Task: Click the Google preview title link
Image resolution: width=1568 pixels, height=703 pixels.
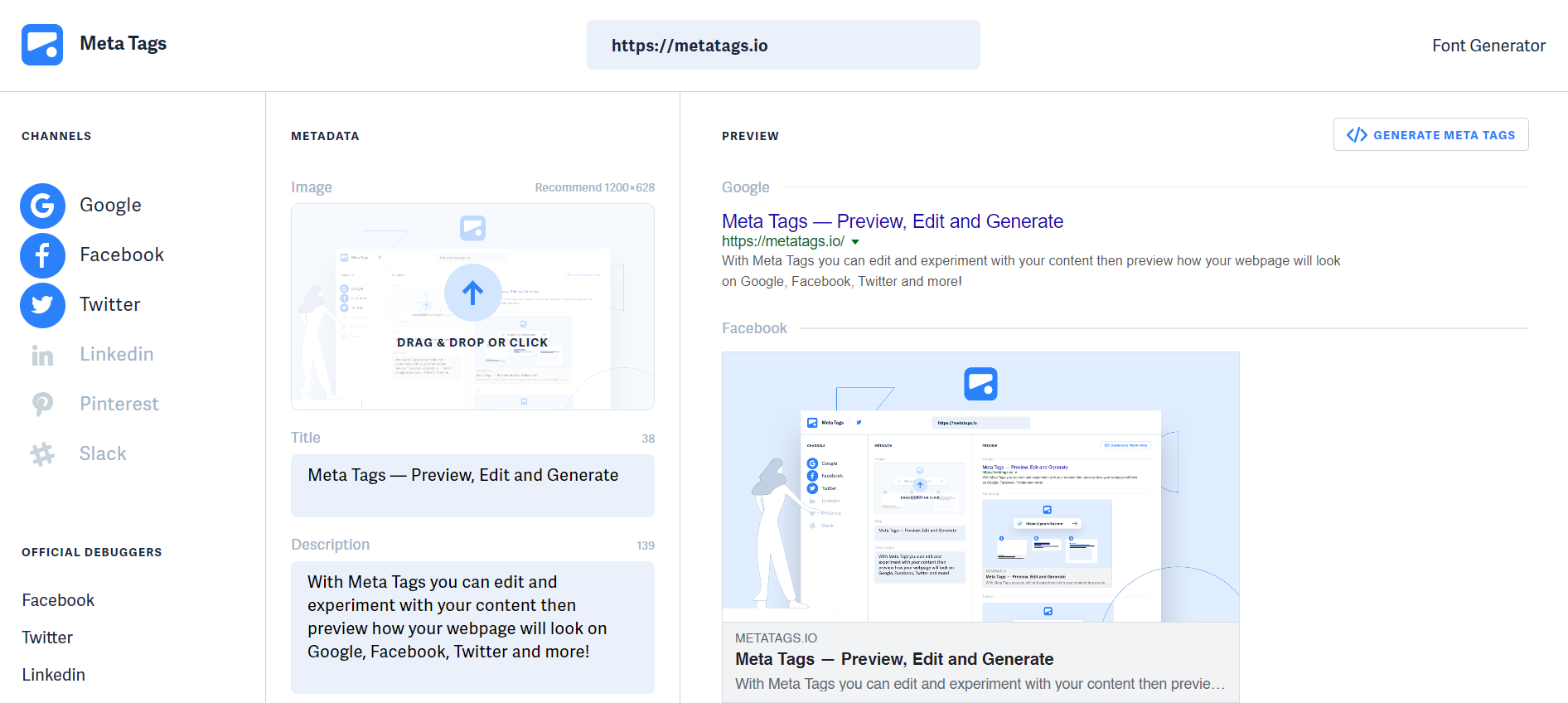Action: 893,221
